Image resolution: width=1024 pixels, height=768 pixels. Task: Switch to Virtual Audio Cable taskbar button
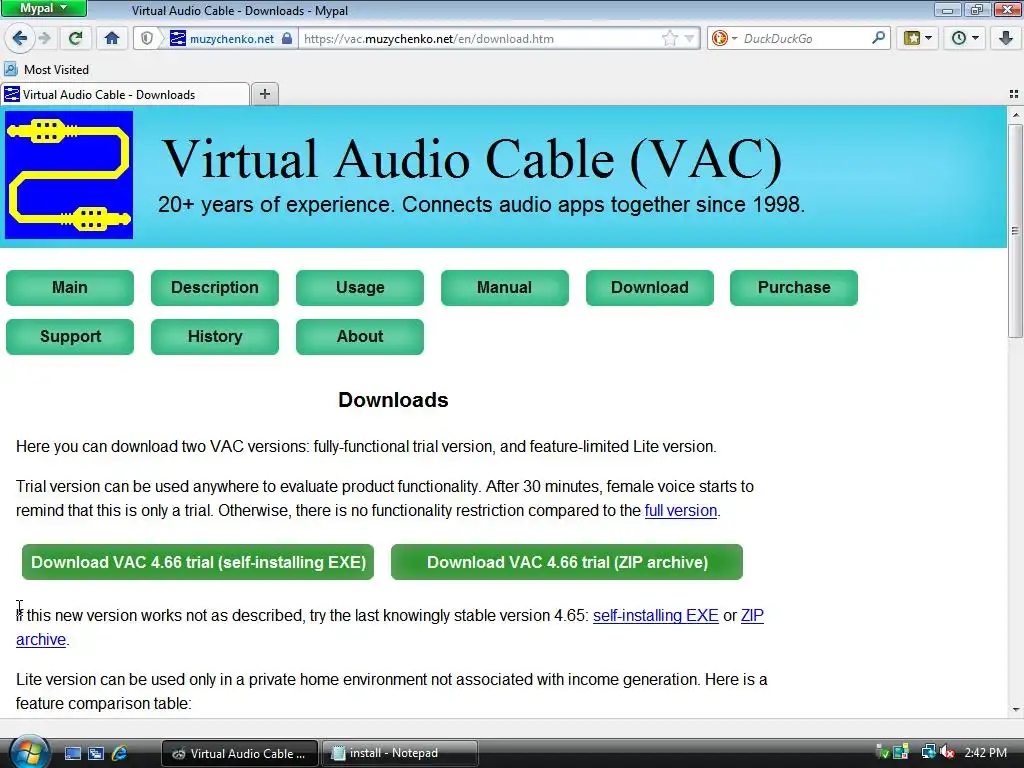(x=239, y=753)
